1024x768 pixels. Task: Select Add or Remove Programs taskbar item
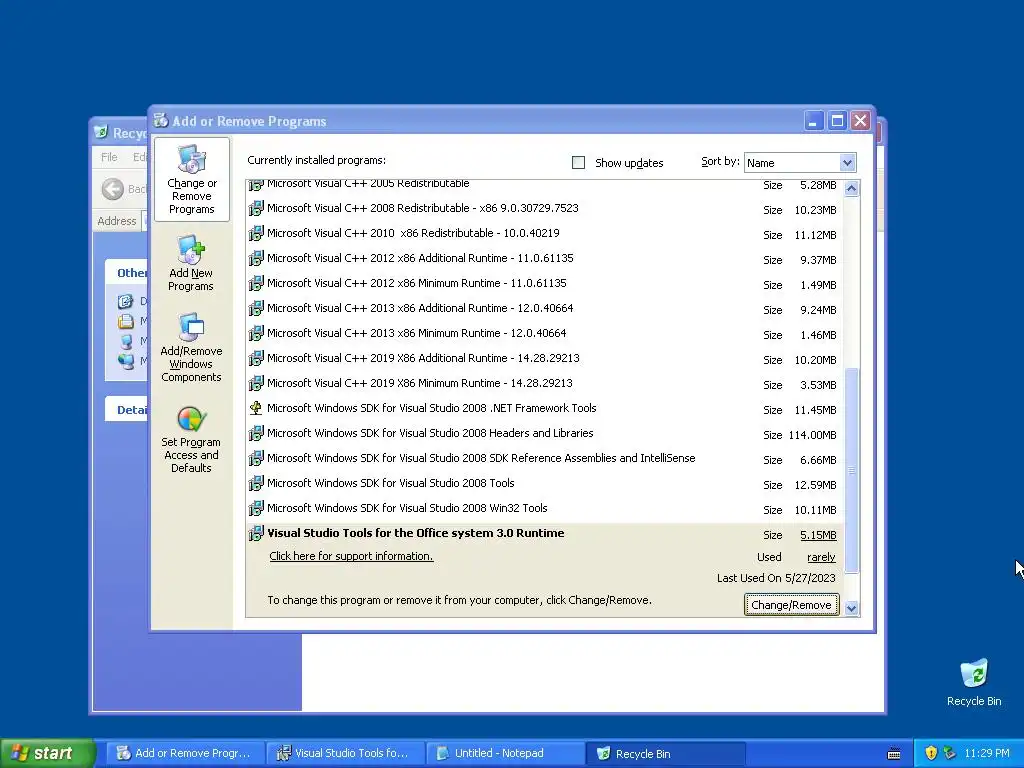[x=185, y=753]
